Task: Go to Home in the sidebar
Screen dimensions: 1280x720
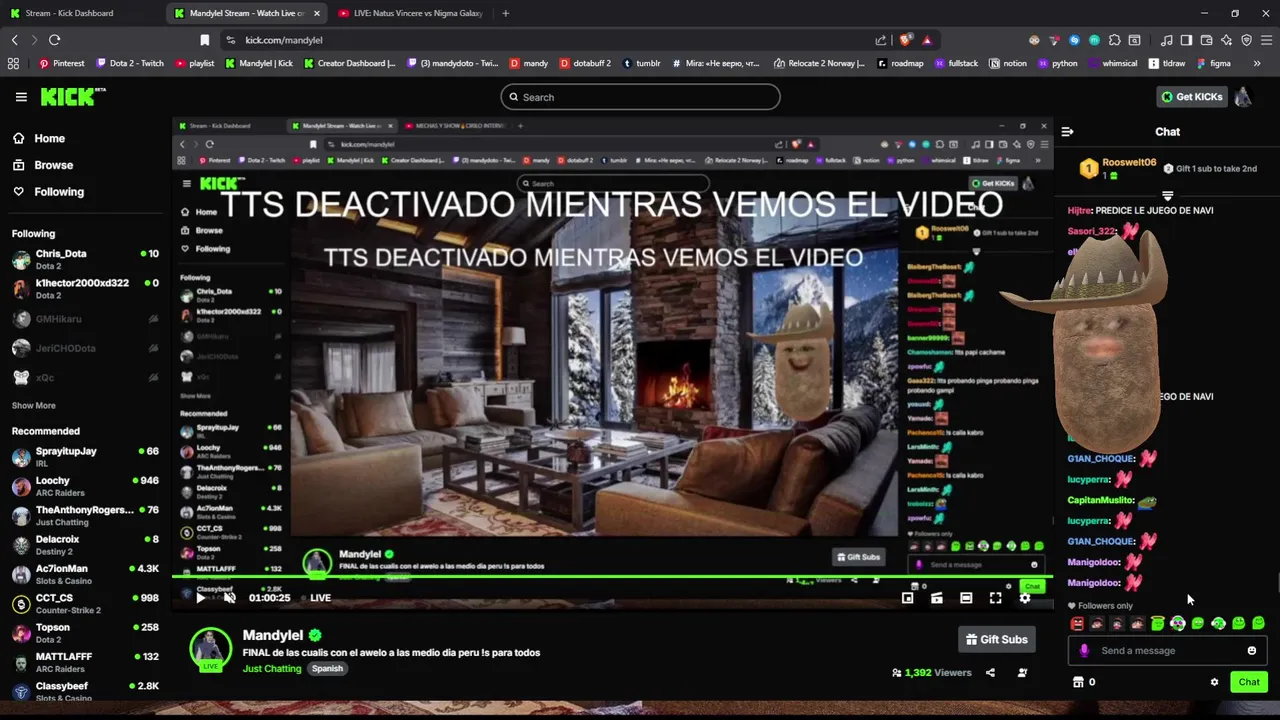Action: 39,139
